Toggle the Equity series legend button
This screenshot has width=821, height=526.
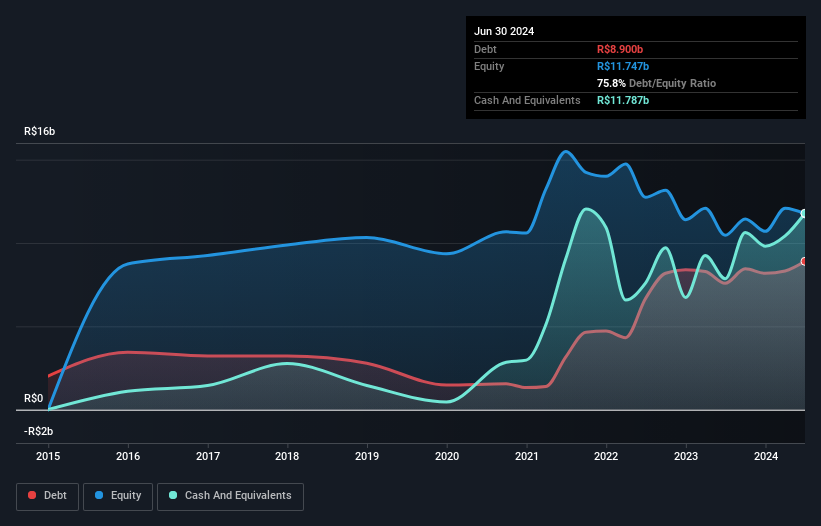(118, 496)
